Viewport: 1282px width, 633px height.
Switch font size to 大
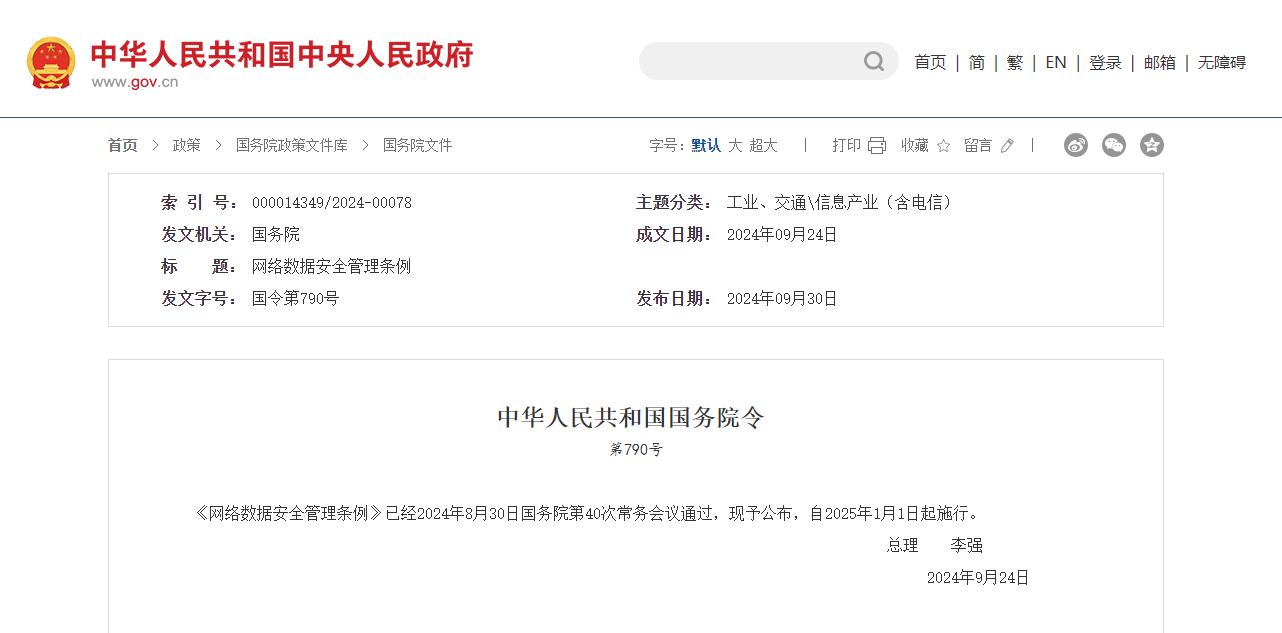733,145
